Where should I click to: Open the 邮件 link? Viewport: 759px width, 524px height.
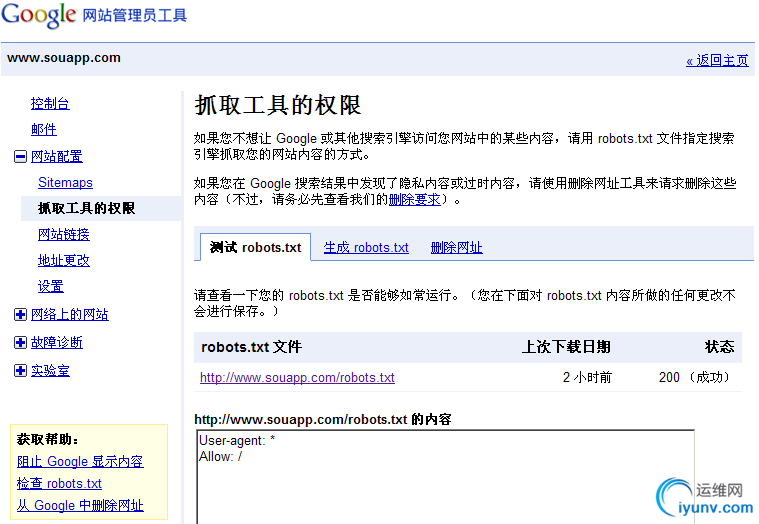[x=44, y=130]
